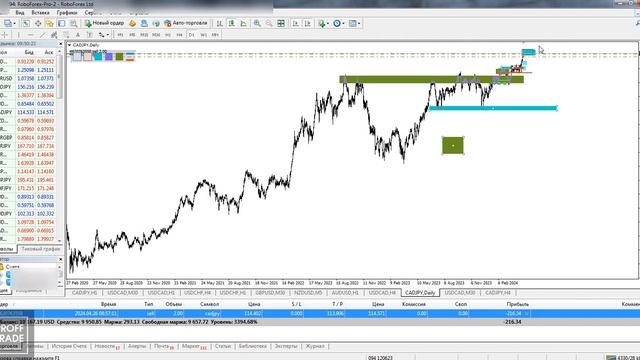
Task: Expand the Arrows tool dropdown
Action: [x=107, y=35]
